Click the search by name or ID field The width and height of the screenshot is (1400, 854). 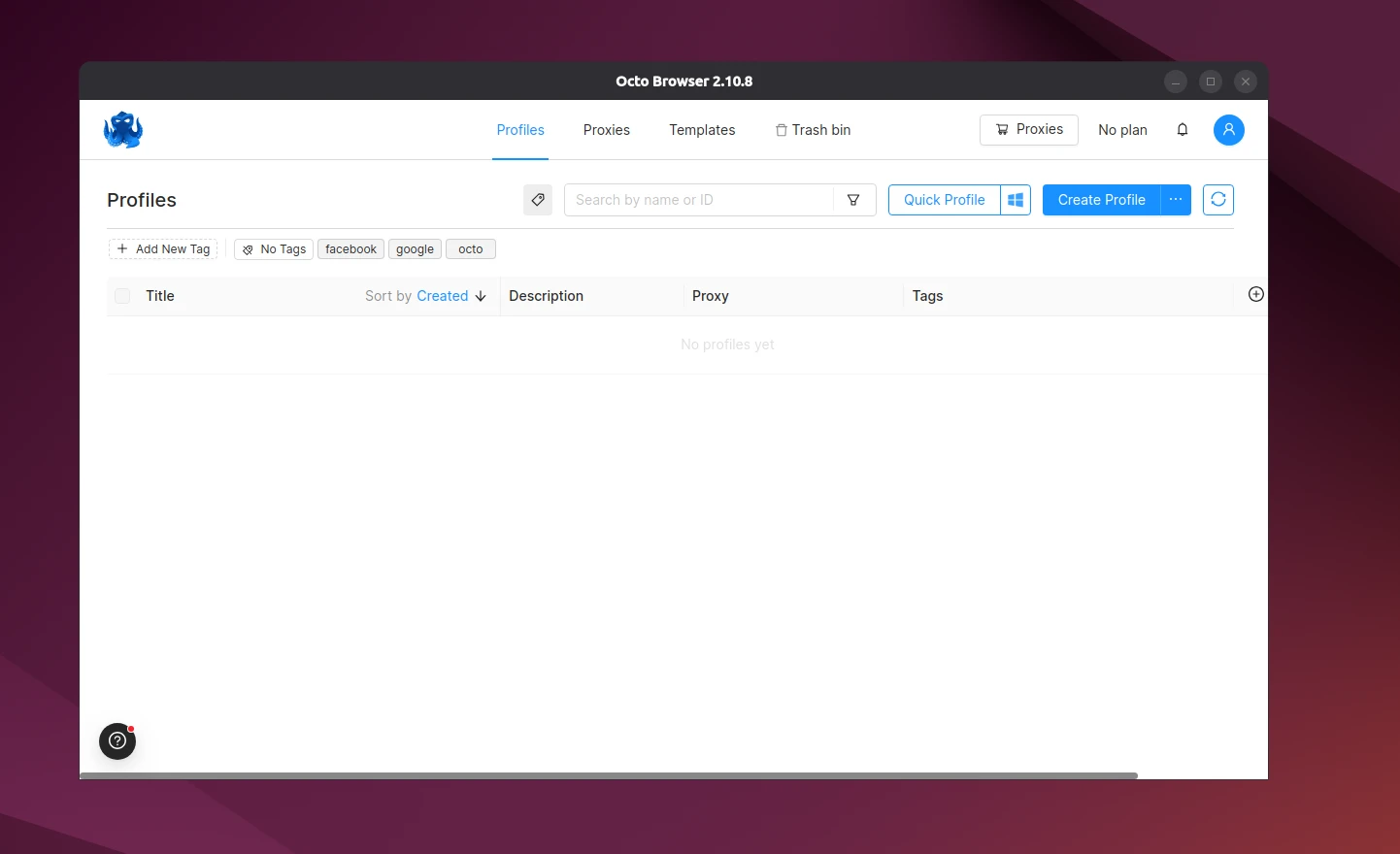697,200
